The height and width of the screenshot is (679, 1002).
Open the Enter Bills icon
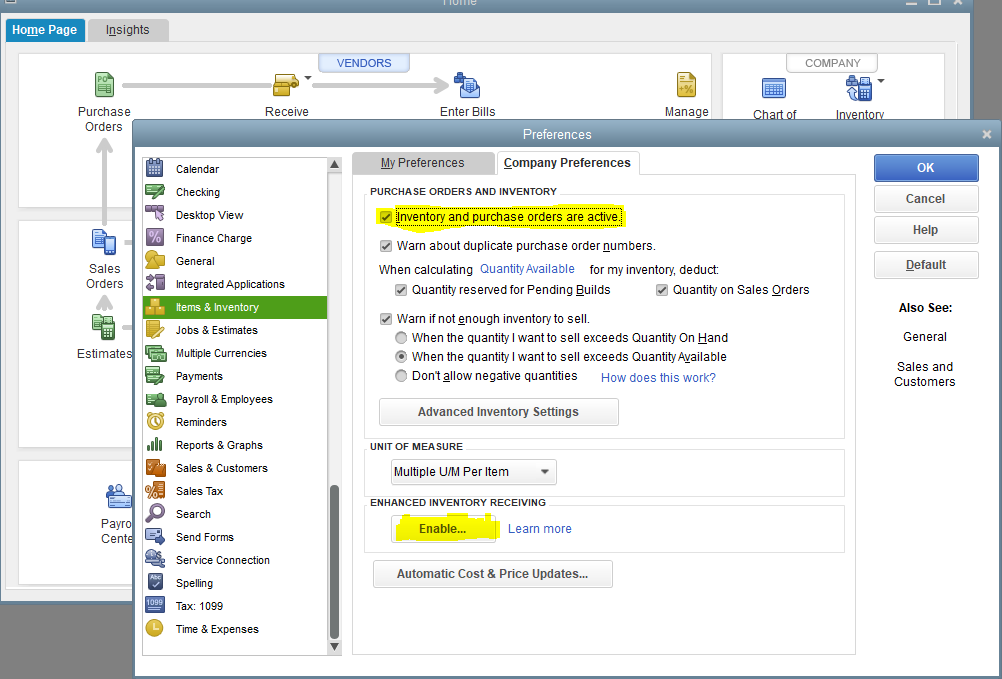[x=467, y=85]
